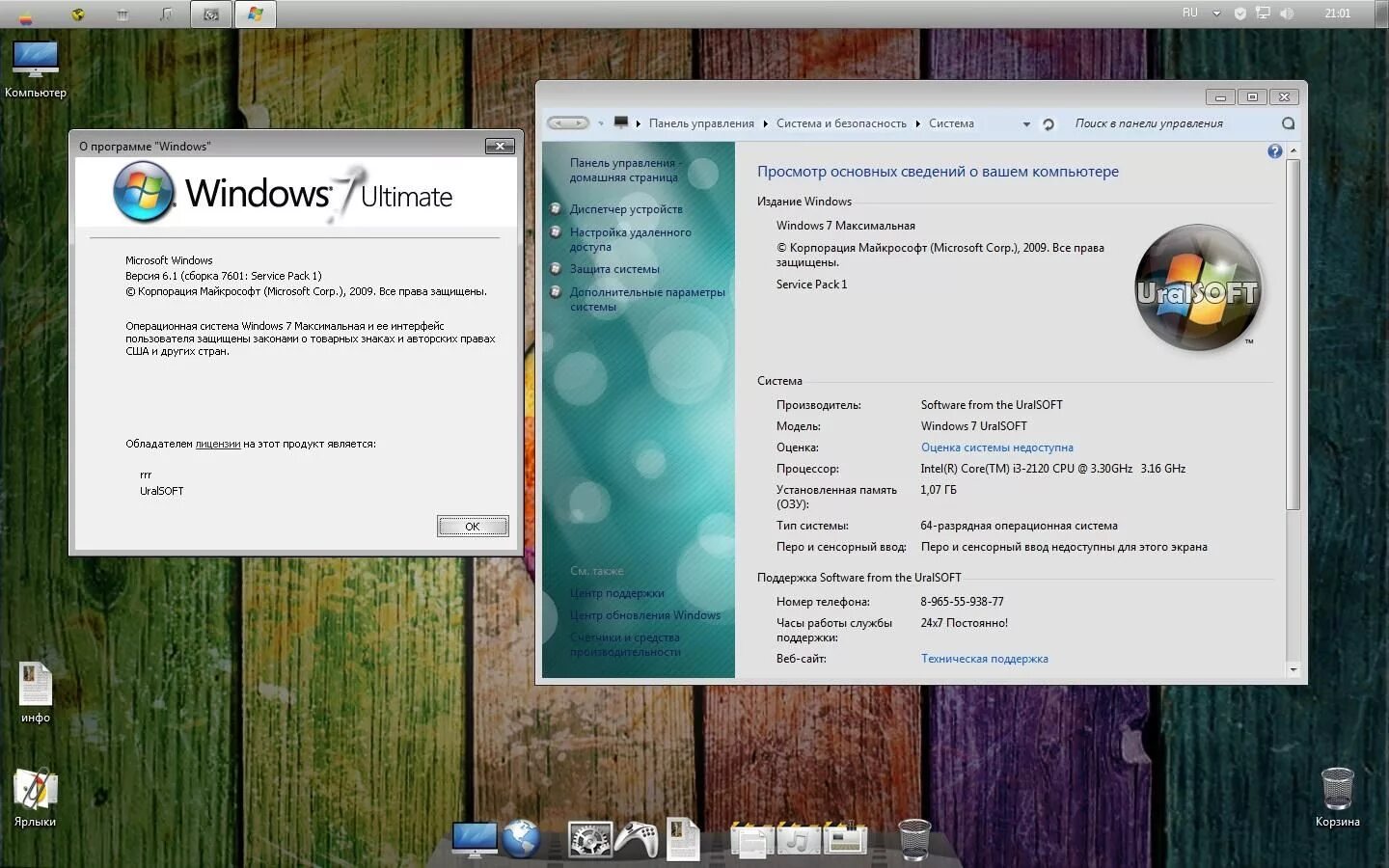This screenshot has height=868, width=1389.
Task: Open the gear settings icon in dock
Action: (x=589, y=840)
